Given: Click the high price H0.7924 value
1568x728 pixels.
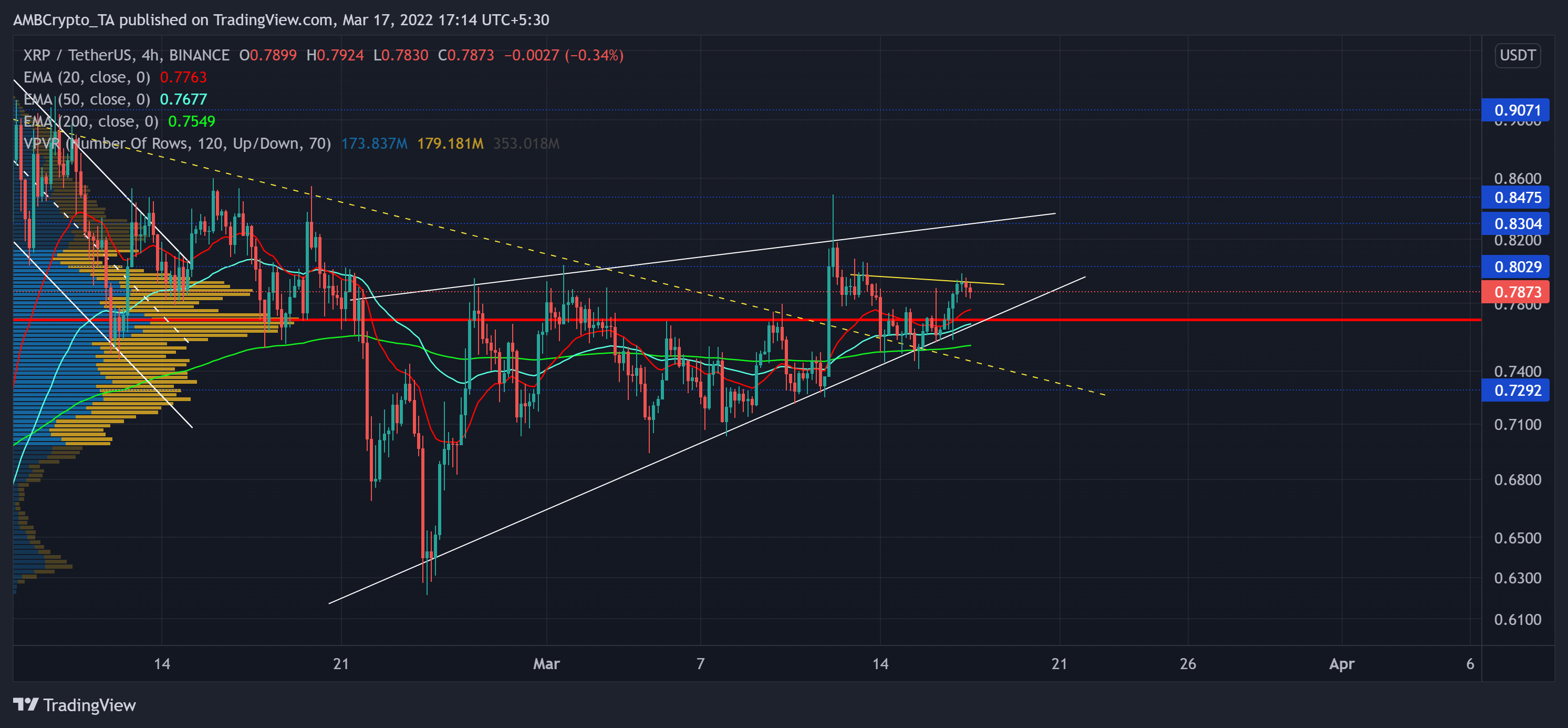Looking at the screenshot, I should click(x=335, y=55).
